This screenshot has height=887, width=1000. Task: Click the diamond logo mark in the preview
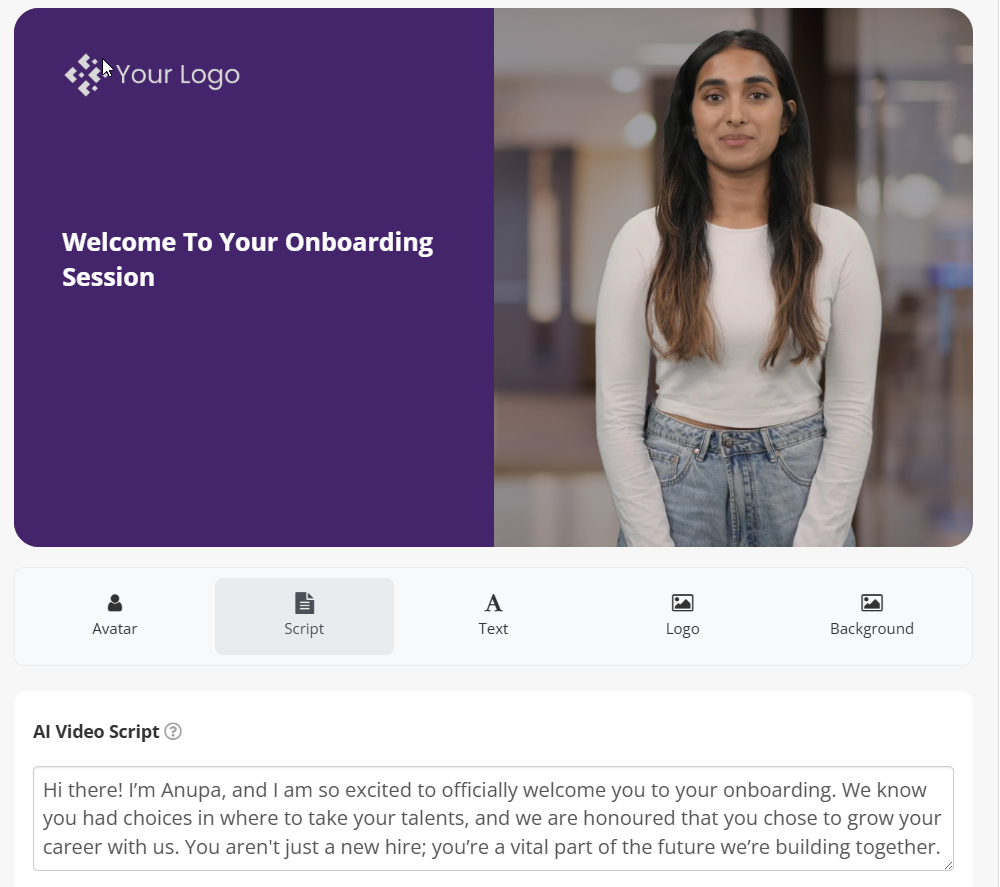[84, 75]
